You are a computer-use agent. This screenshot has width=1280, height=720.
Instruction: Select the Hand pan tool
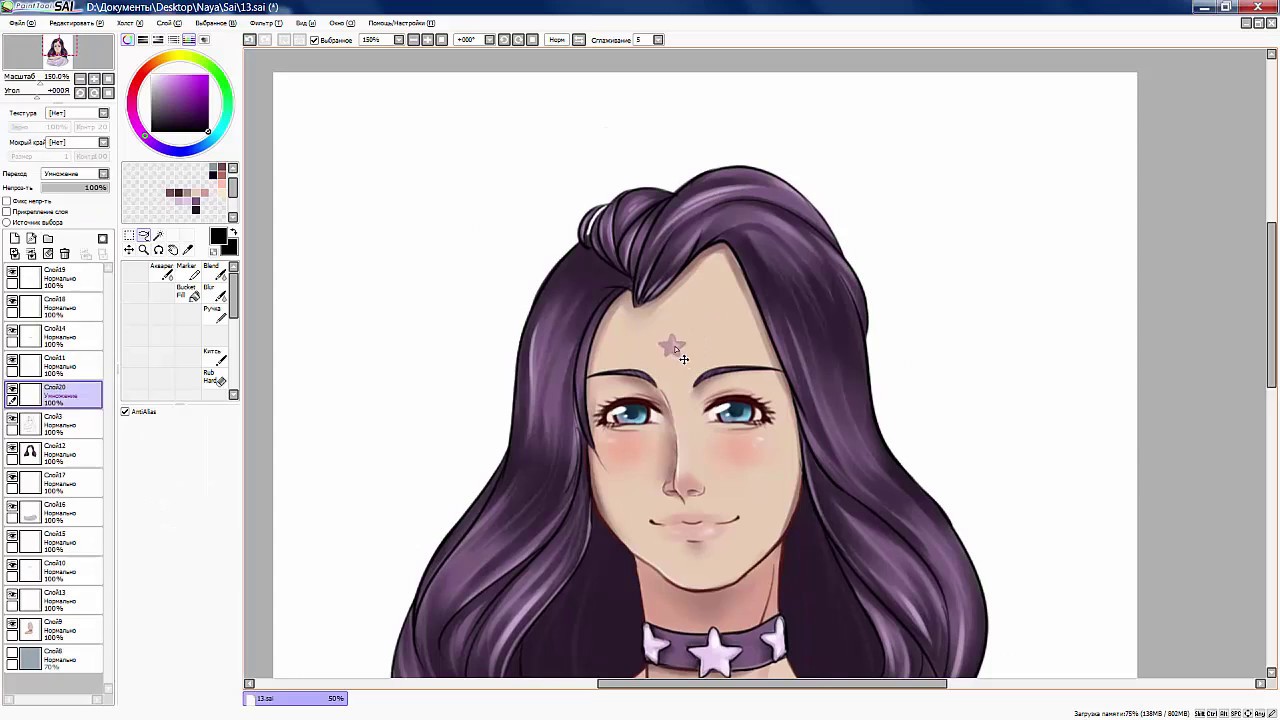(x=173, y=250)
